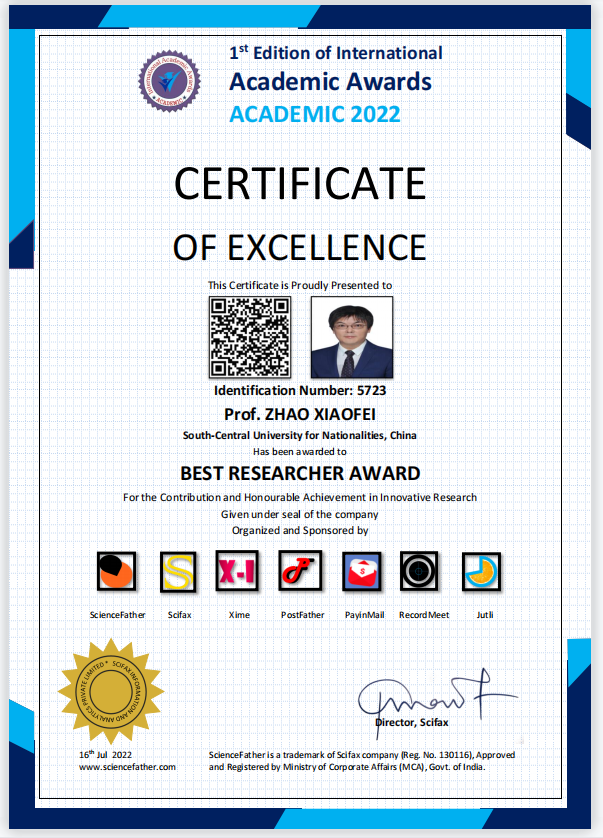Click the "ACADEMIC 2022" blue heading
Screen dimensions: 603x838
tap(315, 113)
